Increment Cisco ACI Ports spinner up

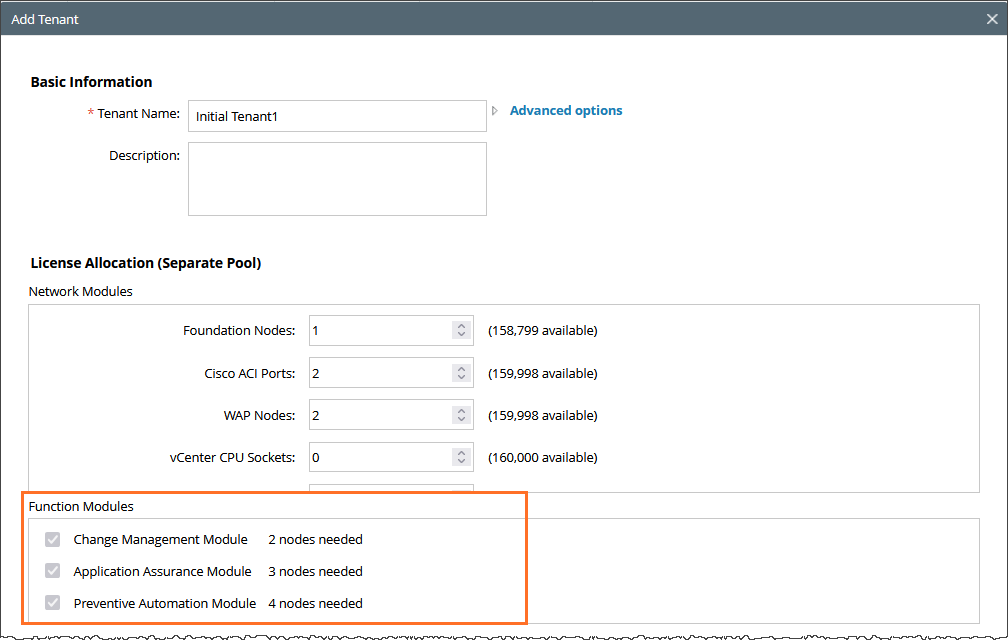[461, 368]
